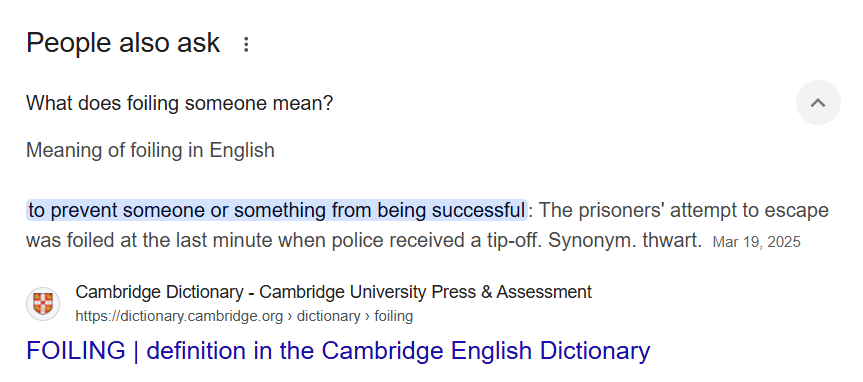863x382 pixels.
Task: Click the question "What does foiling someone mean?"
Action: point(179,103)
